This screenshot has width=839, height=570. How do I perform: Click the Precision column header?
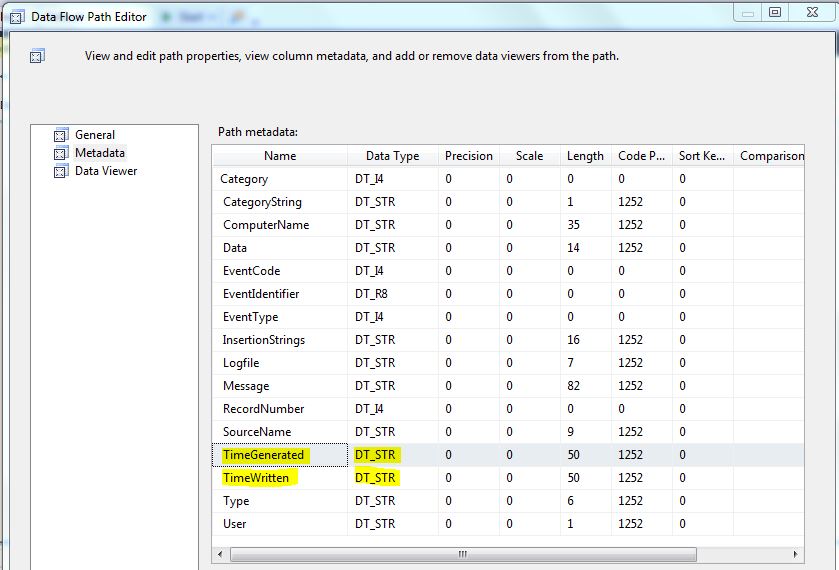pyautogui.click(x=468, y=156)
